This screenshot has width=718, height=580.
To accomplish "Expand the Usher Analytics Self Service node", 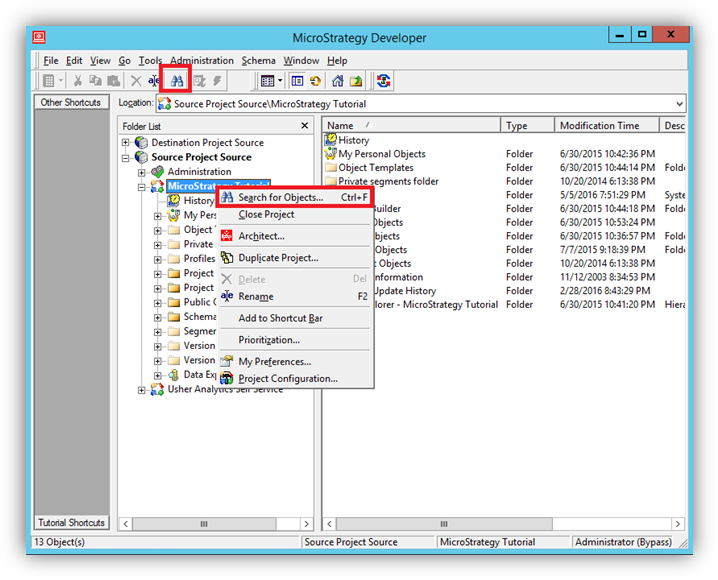I will [x=142, y=390].
